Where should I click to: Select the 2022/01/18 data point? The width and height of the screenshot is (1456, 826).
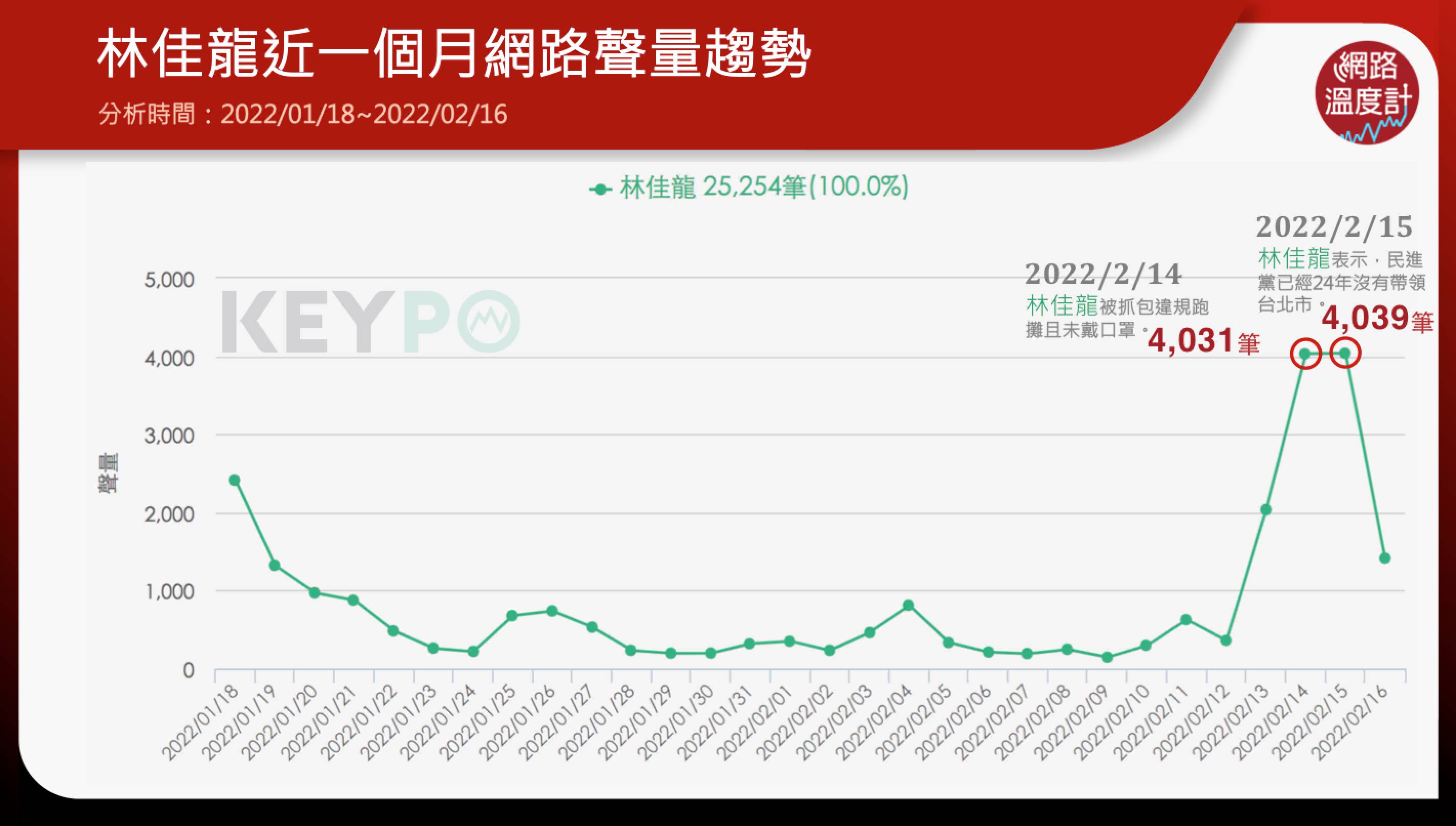pos(234,480)
